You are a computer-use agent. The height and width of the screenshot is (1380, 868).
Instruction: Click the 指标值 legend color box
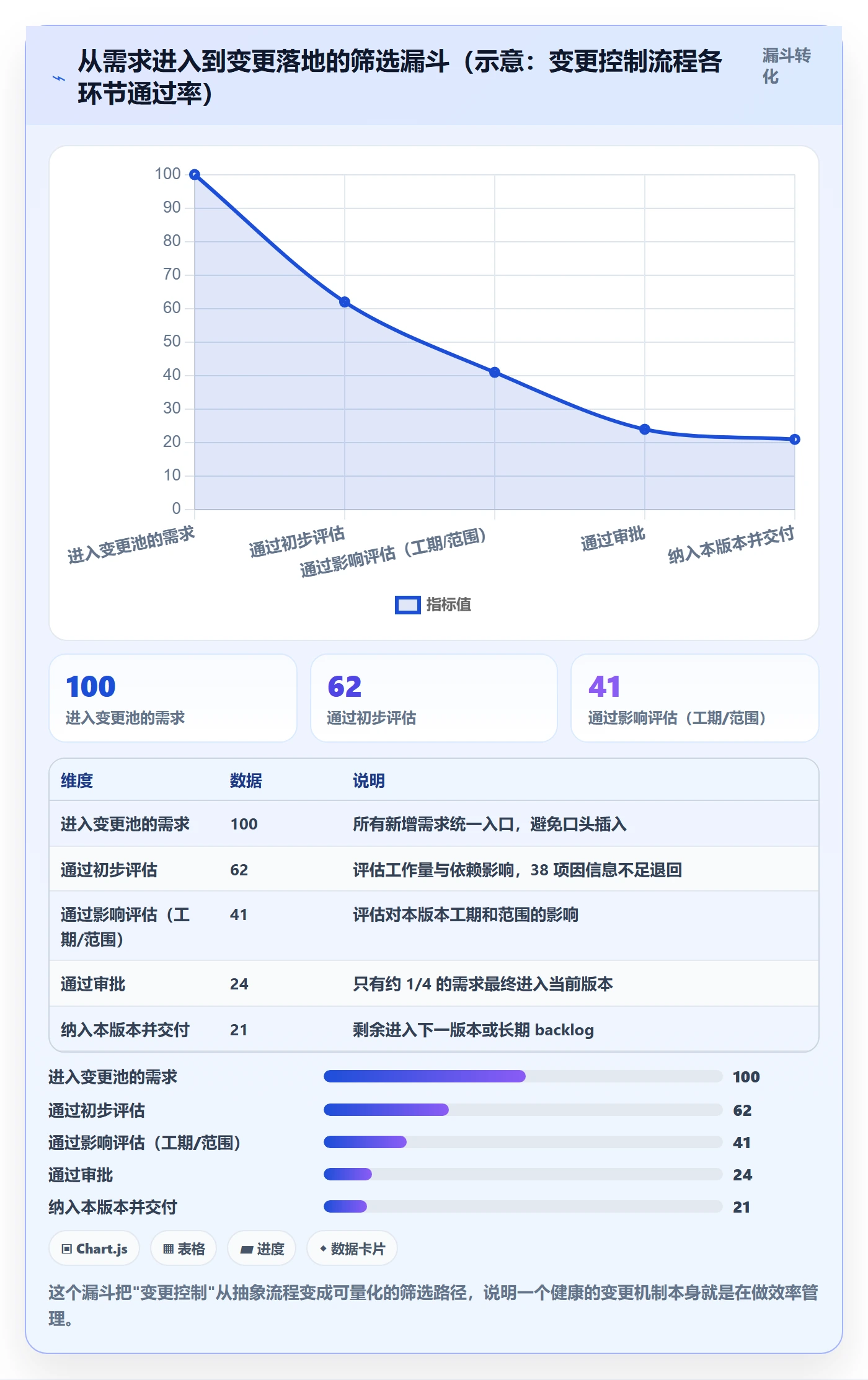tap(408, 605)
